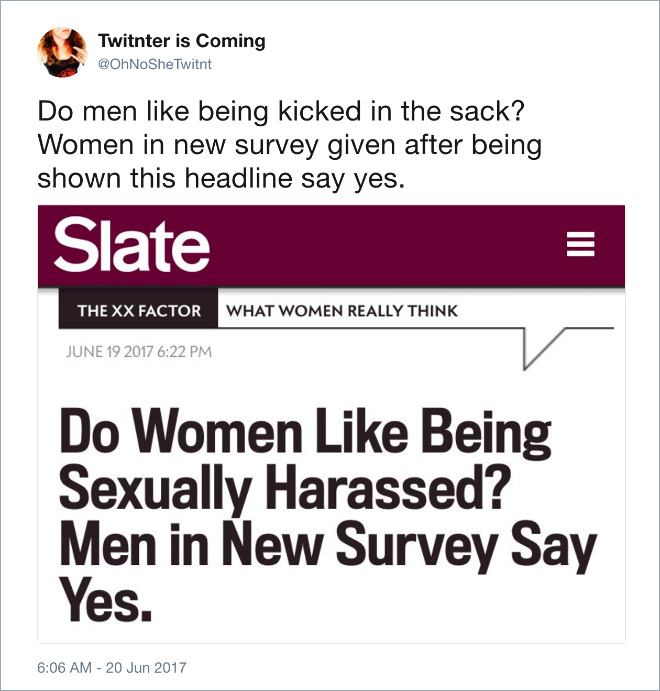Click the What Women Really Think tagline
This screenshot has width=660, height=691.
coord(342,311)
